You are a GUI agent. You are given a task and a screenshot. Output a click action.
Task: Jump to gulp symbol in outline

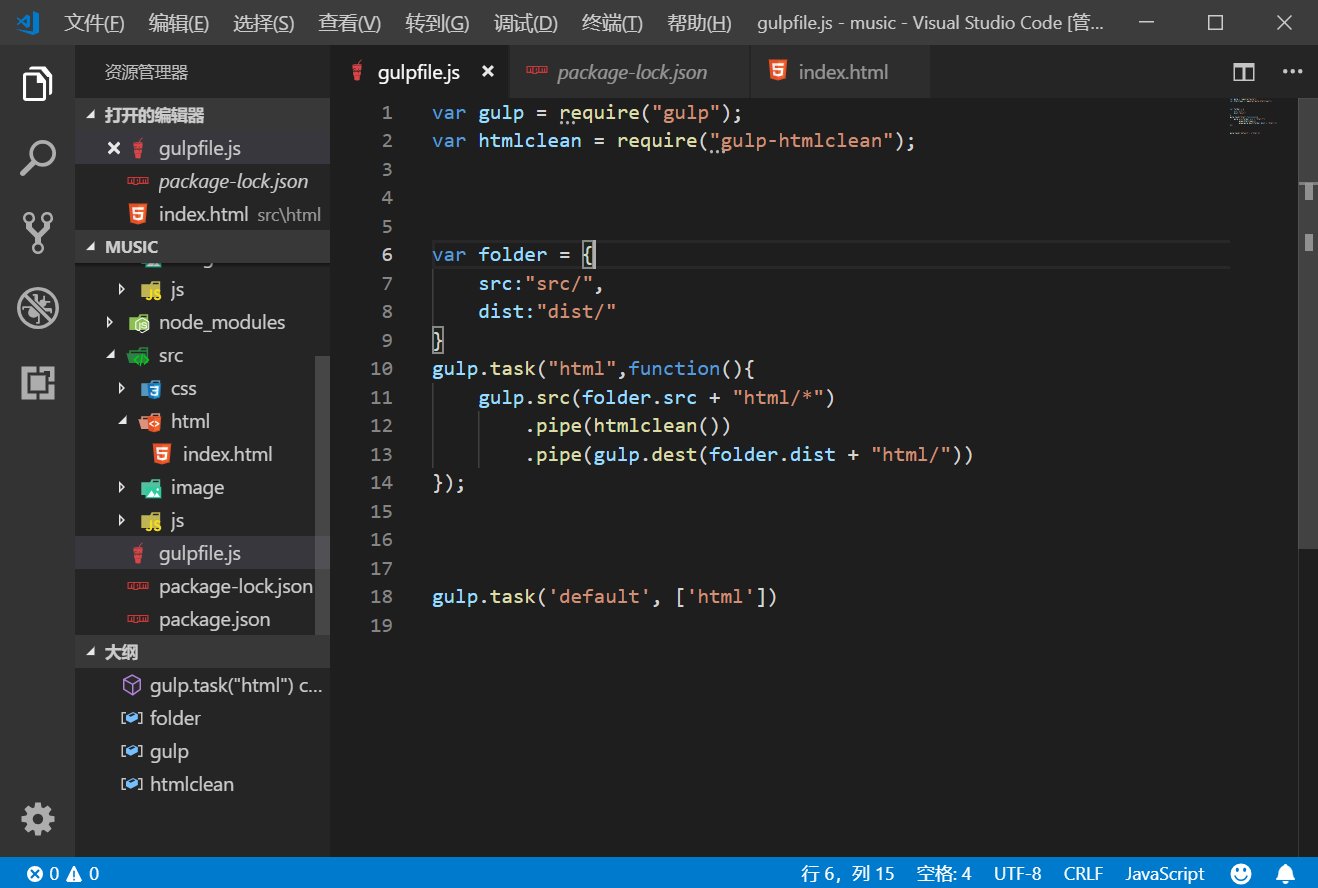[x=202, y=751]
